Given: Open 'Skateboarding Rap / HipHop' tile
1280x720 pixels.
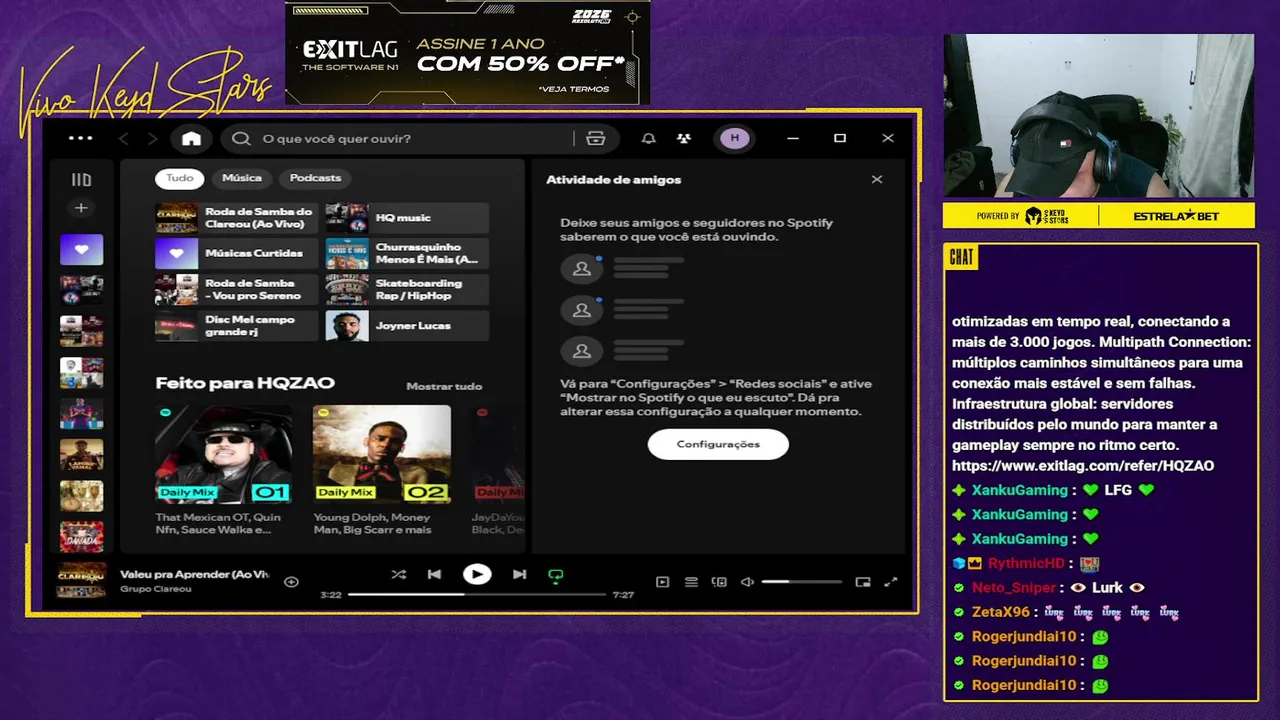Looking at the screenshot, I should pos(407,290).
